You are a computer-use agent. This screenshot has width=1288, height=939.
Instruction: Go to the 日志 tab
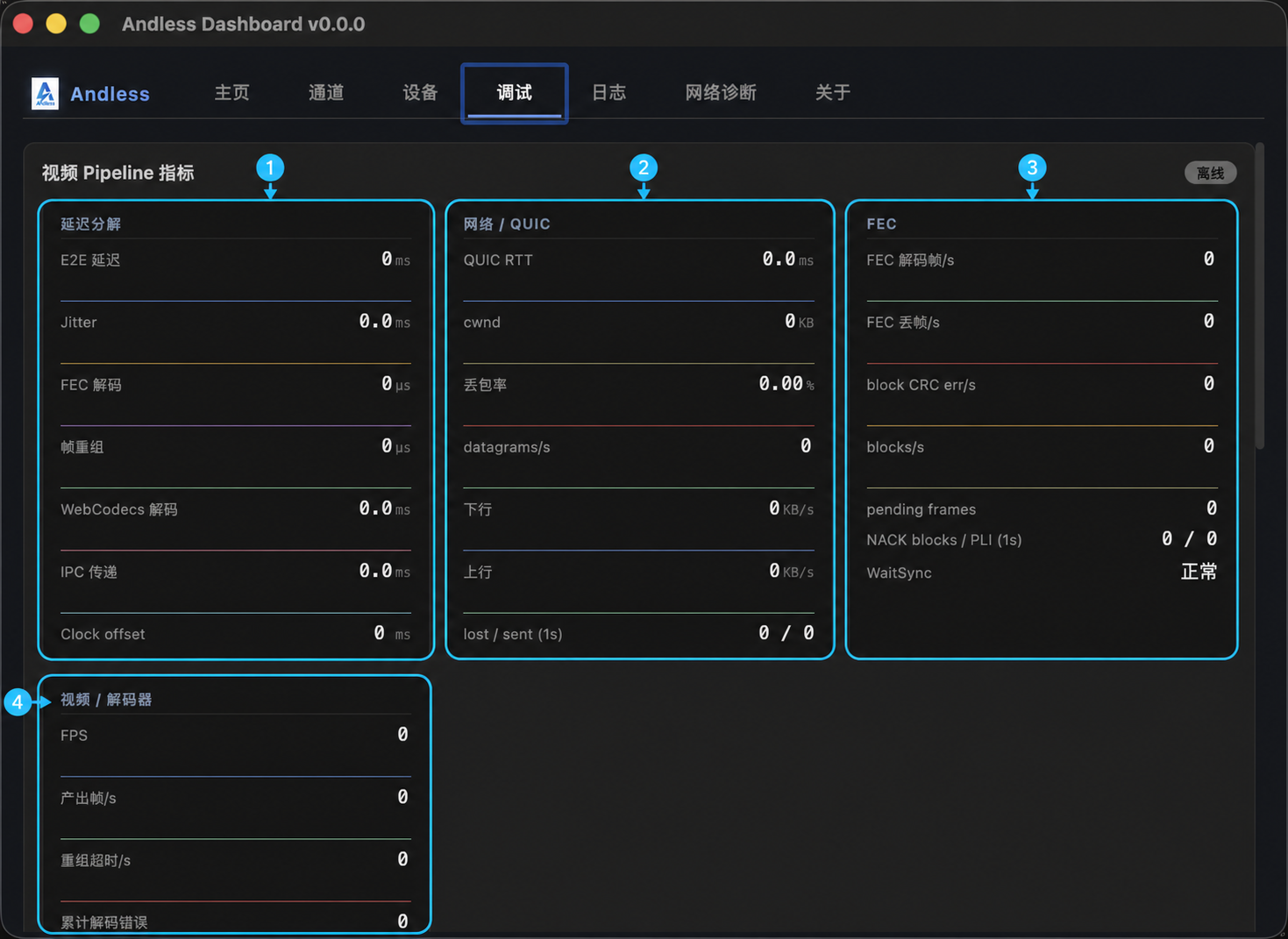click(x=608, y=92)
